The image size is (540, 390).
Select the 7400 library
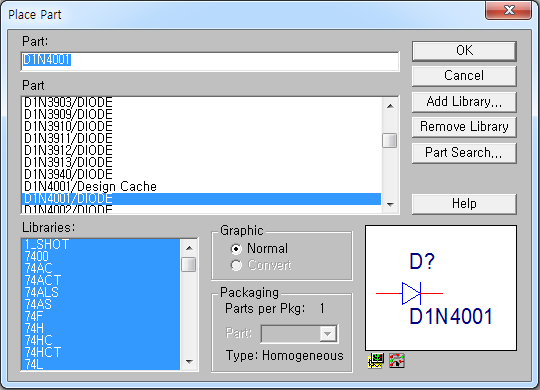(101, 257)
